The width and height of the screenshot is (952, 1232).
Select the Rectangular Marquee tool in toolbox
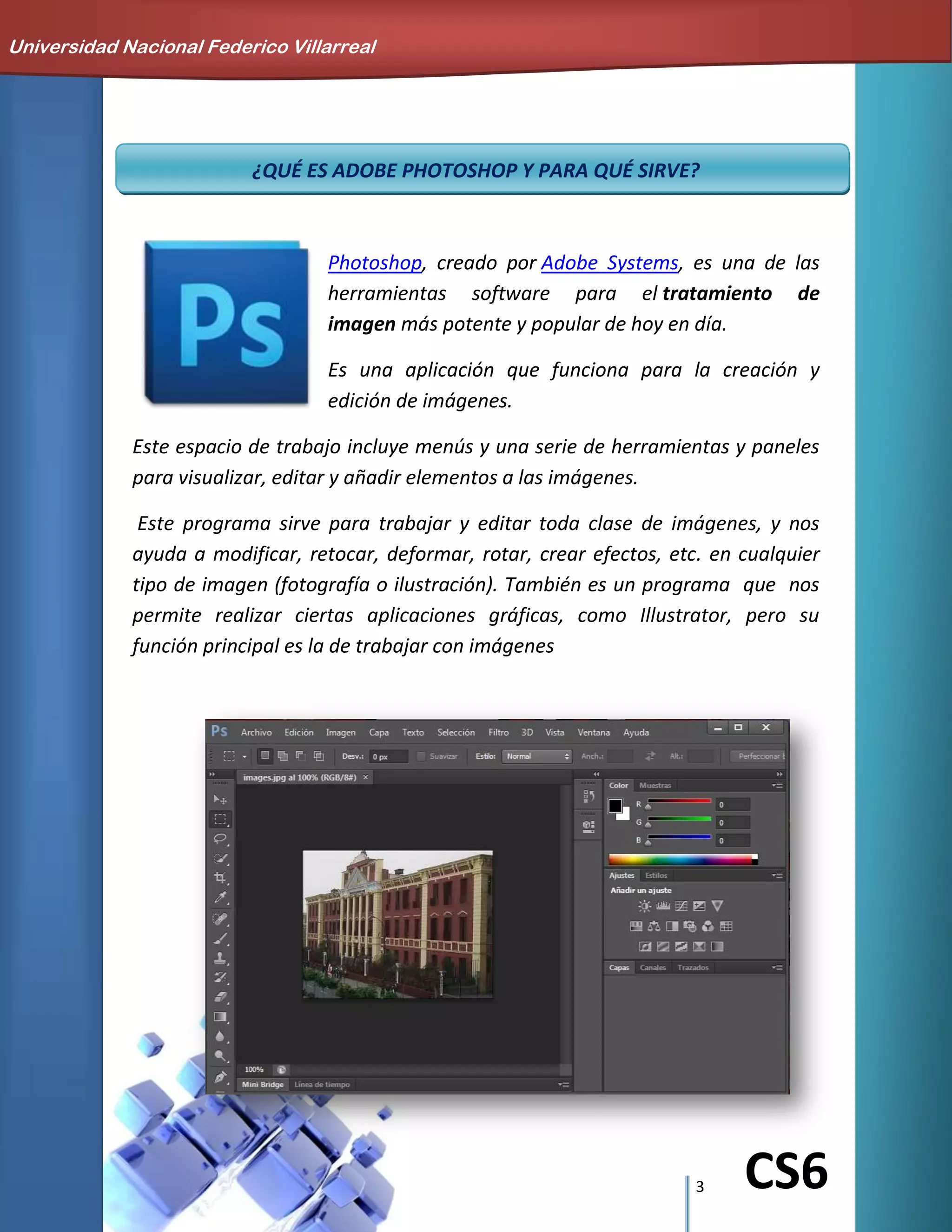220,819
